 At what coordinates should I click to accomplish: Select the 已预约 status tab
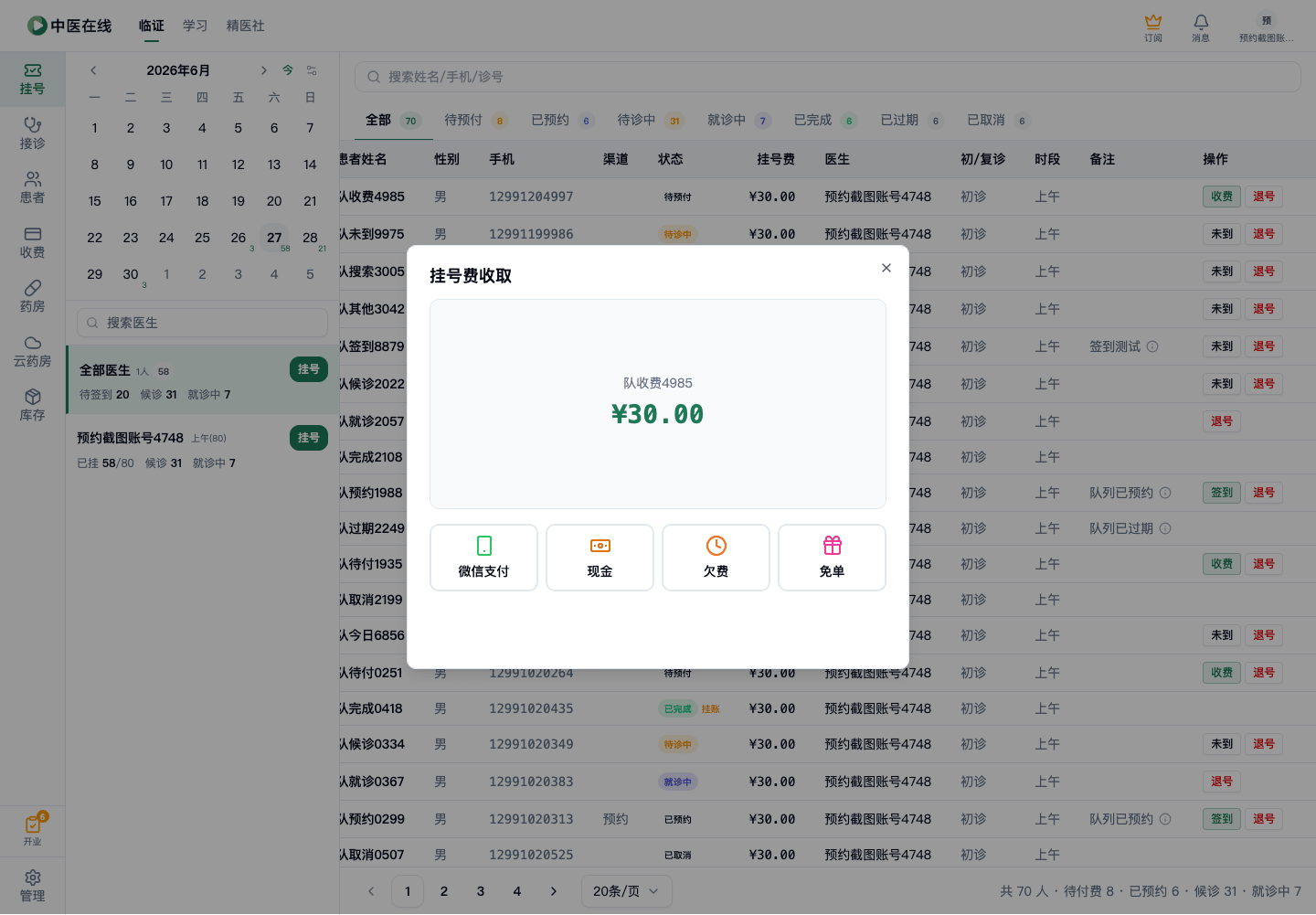point(562,120)
